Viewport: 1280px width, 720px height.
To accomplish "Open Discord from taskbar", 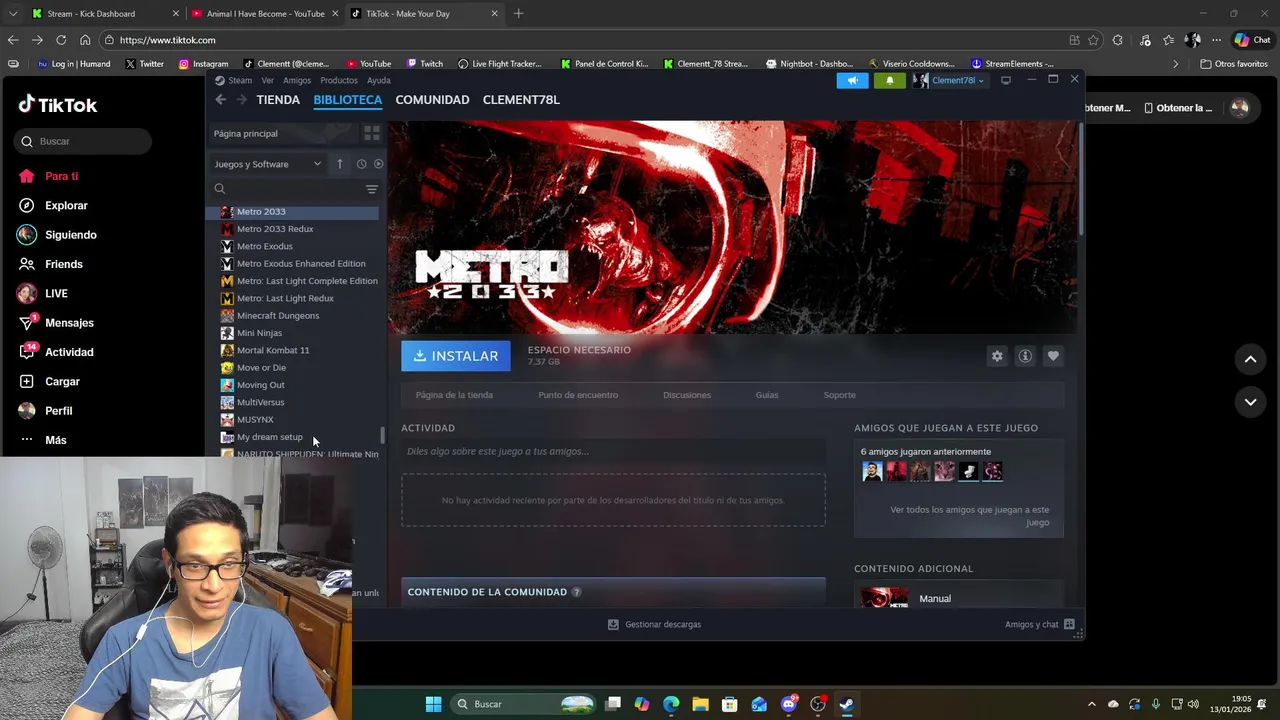I will [x=789, y=704].
